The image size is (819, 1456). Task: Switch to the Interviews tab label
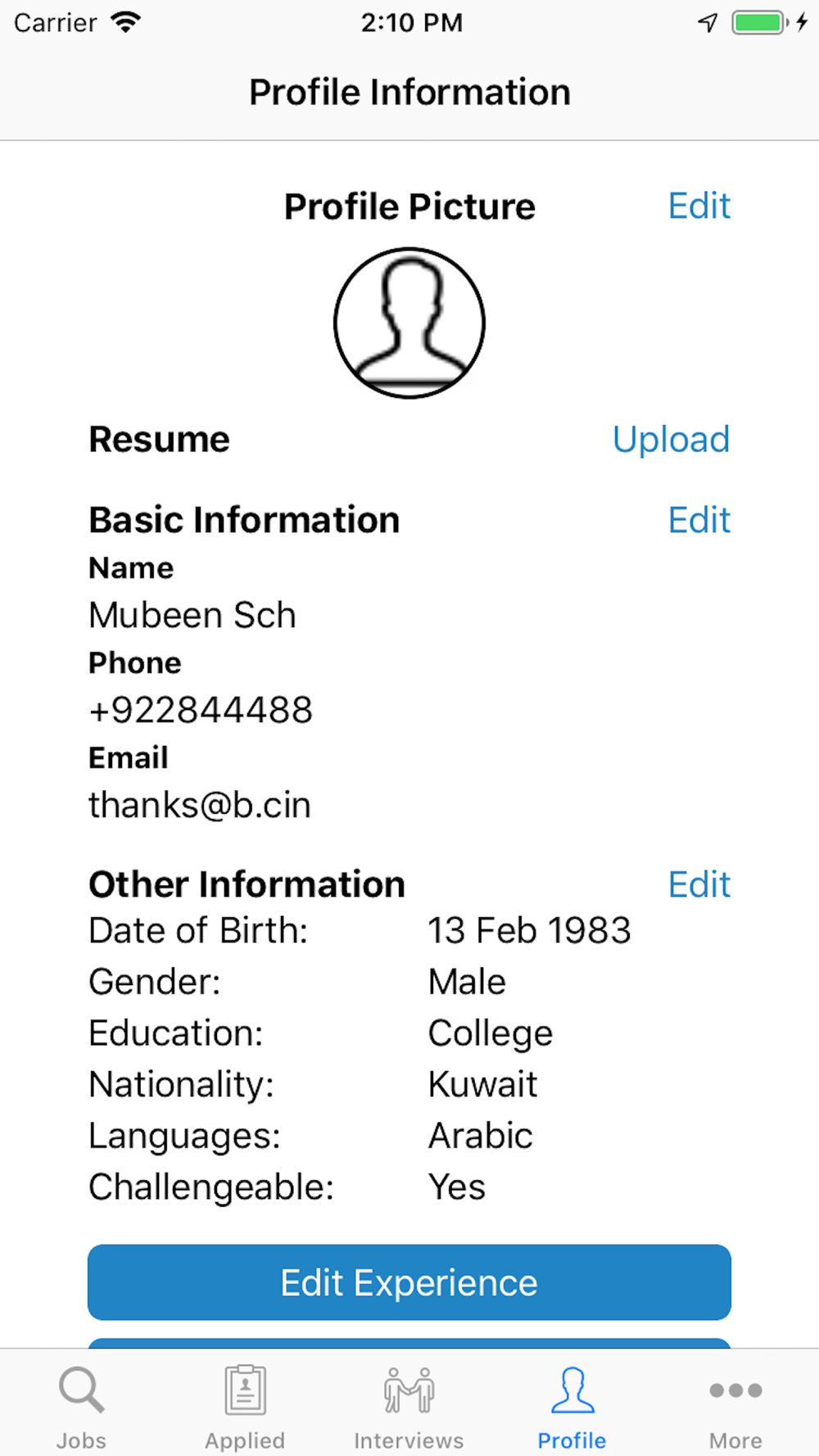409,1440
